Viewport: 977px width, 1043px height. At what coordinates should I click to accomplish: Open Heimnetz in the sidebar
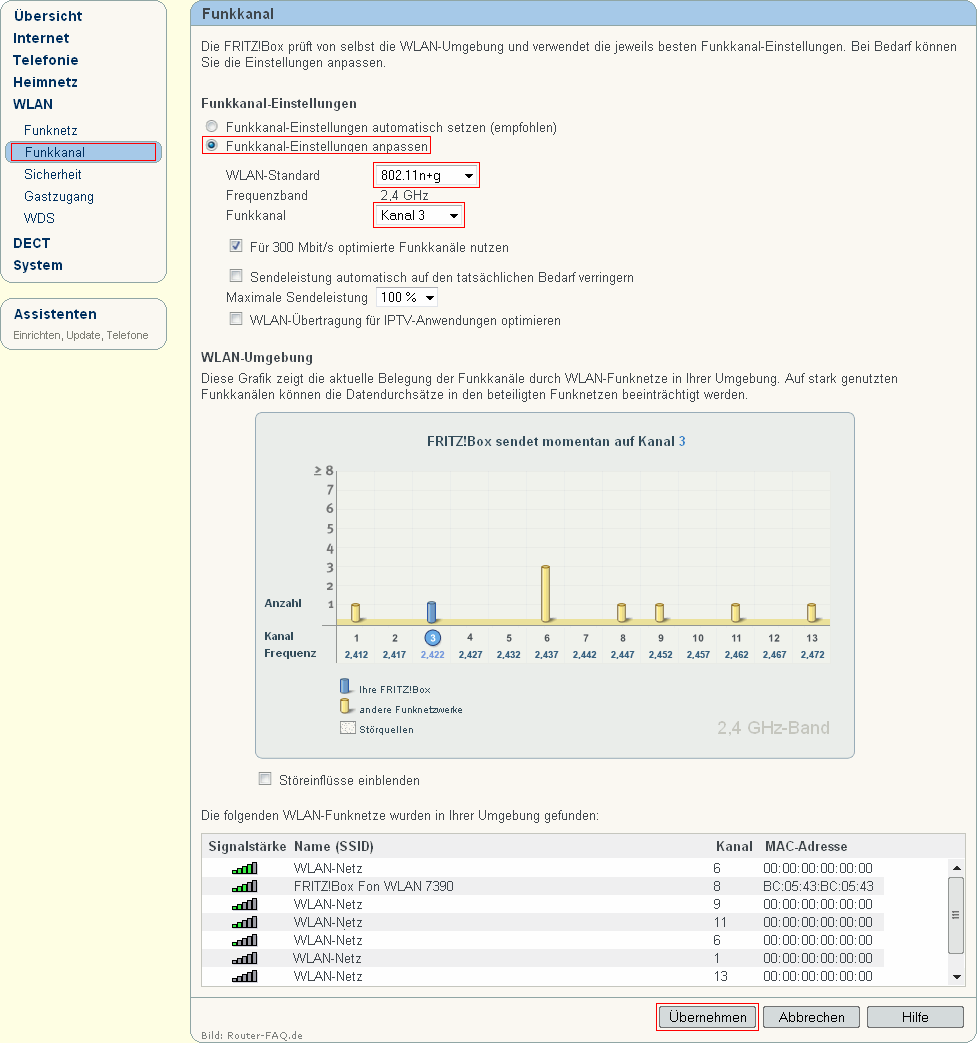pos(45,82)
